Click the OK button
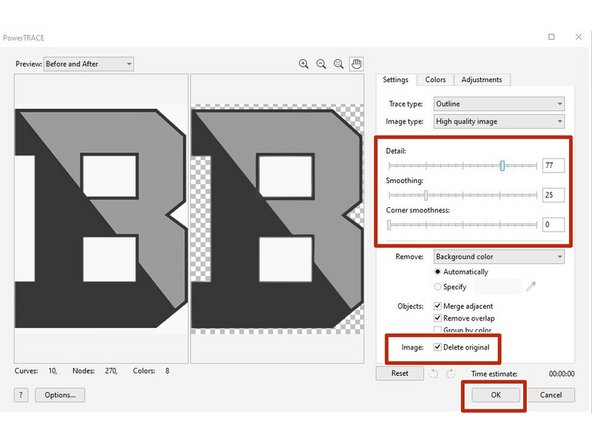Screen dimensions: 592x444 [496, 395]
